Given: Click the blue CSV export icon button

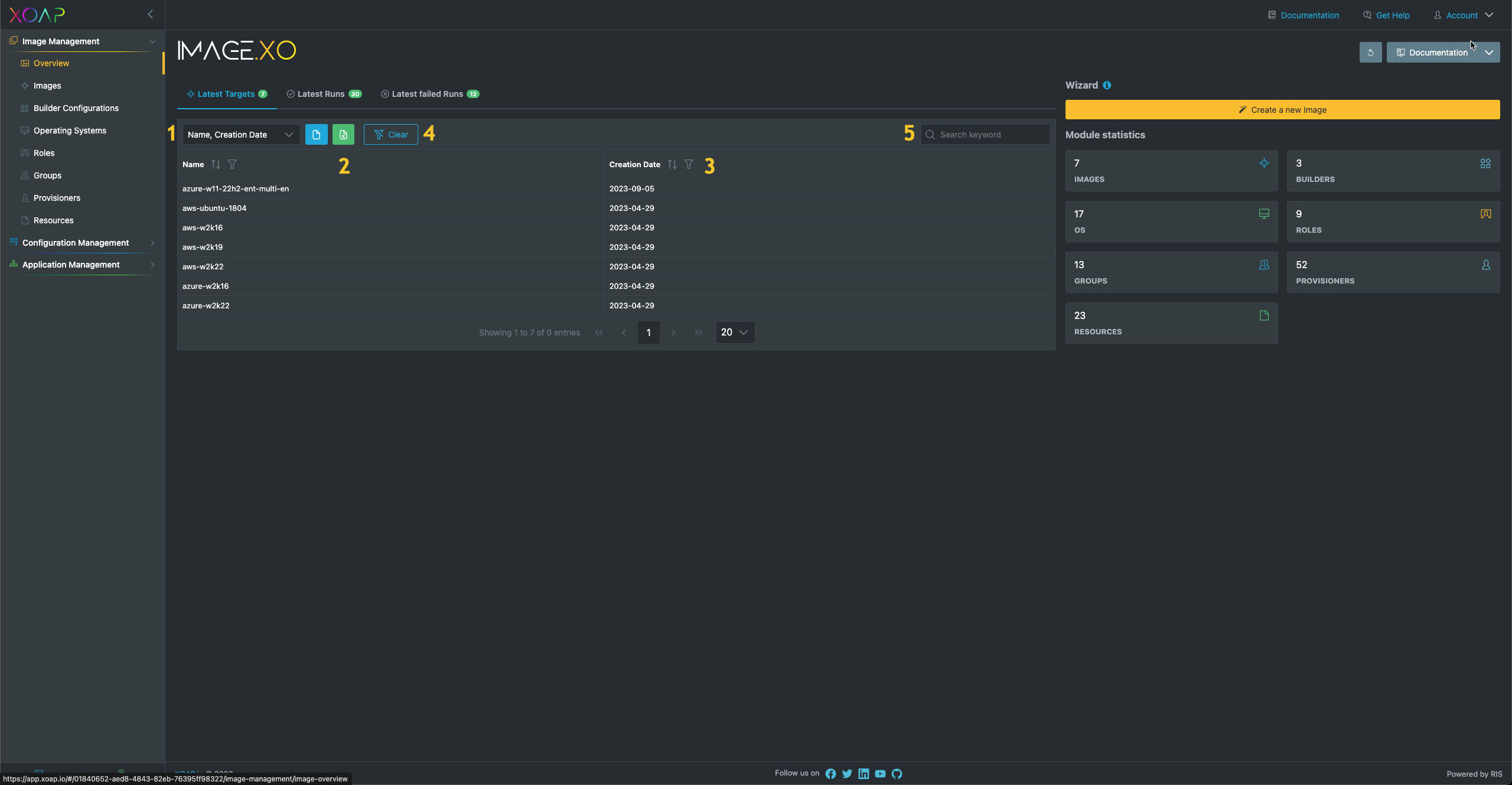Looking at the screenshot, I should [316, 135].
